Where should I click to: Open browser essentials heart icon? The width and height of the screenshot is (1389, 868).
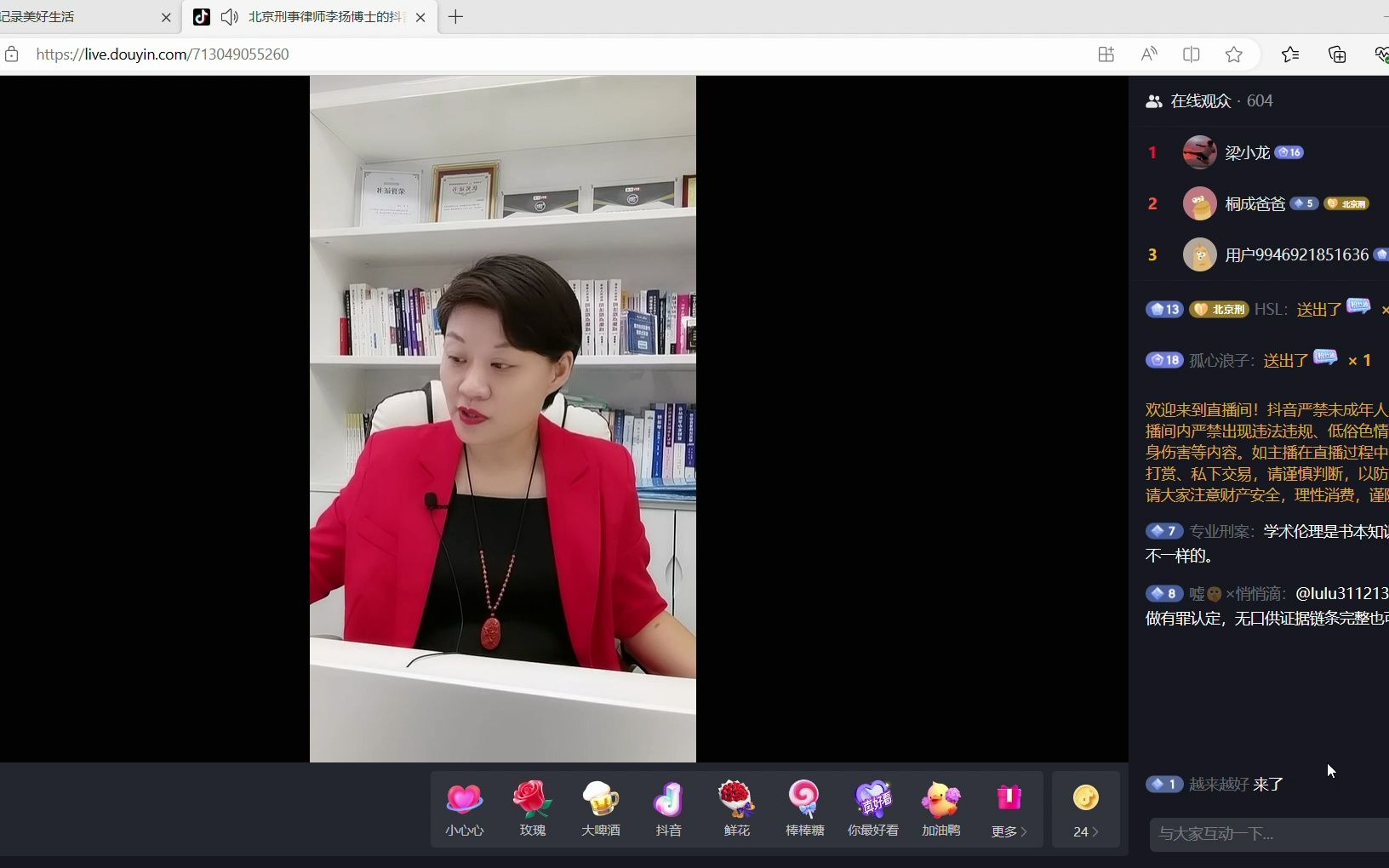click(x=1381, y=54)
